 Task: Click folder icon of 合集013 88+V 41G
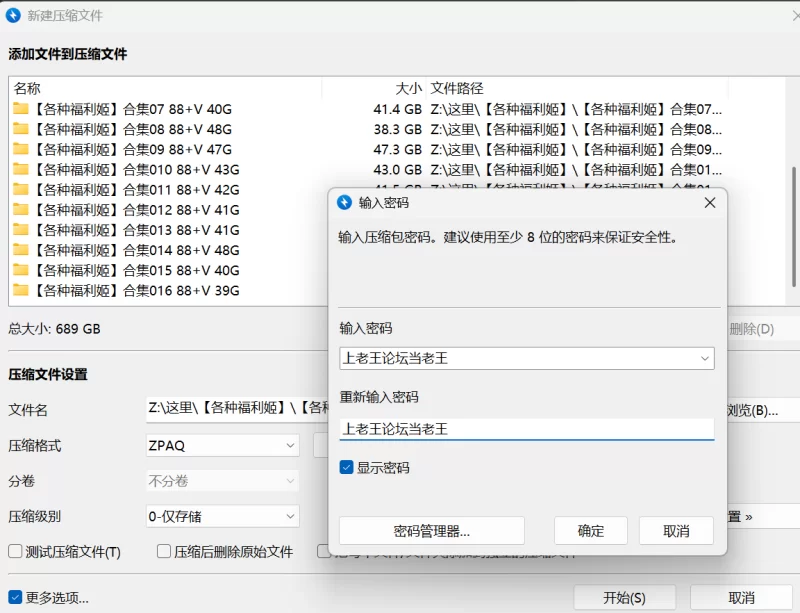(x=21, y=230)
